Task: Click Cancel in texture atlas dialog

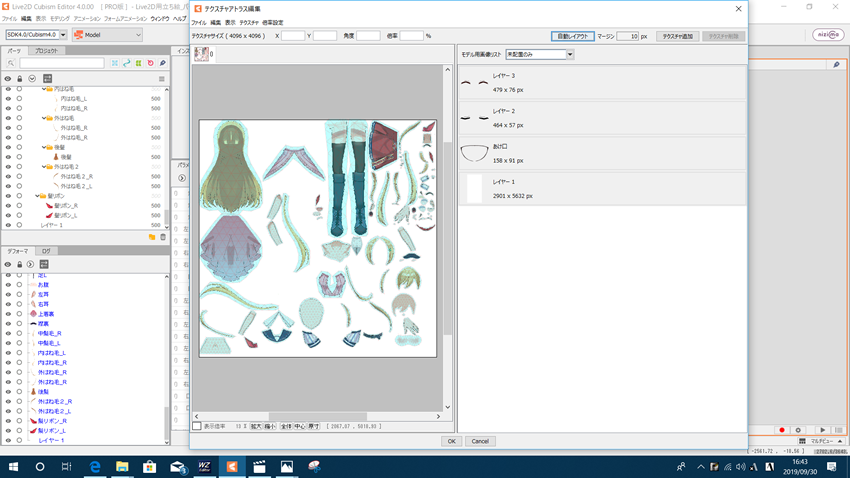Action: pos(480,441)
